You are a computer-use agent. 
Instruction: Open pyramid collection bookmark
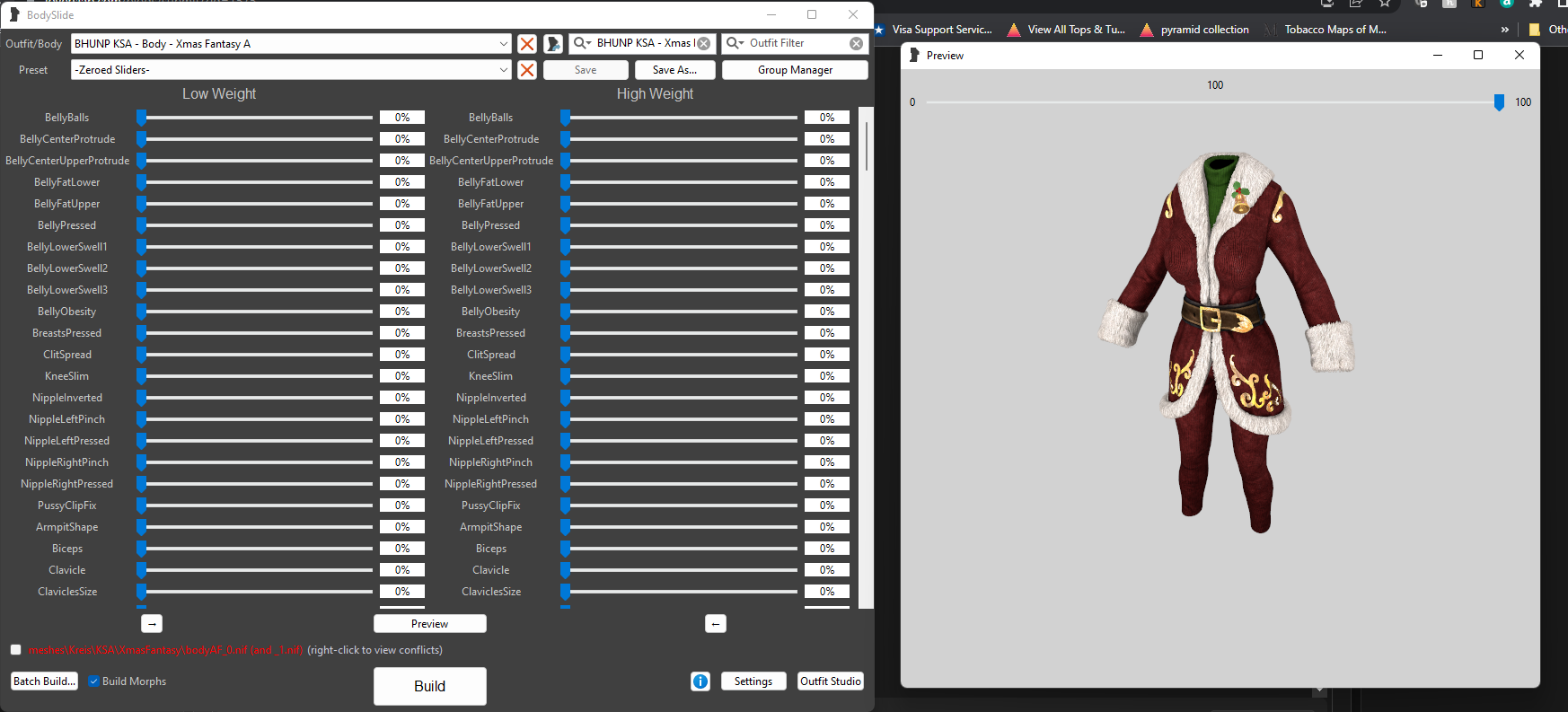(1195, 30)
